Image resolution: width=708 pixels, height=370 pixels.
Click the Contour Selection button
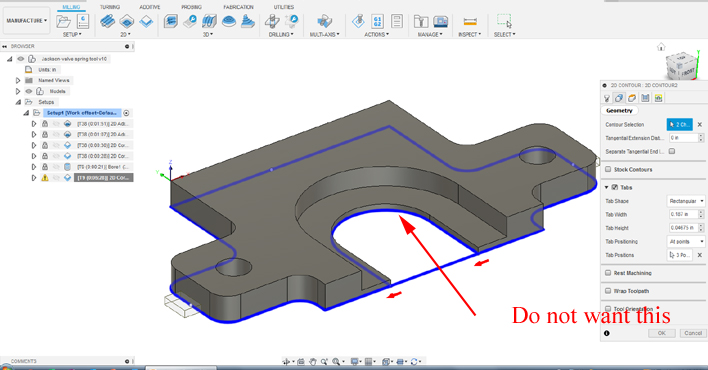tap(680, 124)
